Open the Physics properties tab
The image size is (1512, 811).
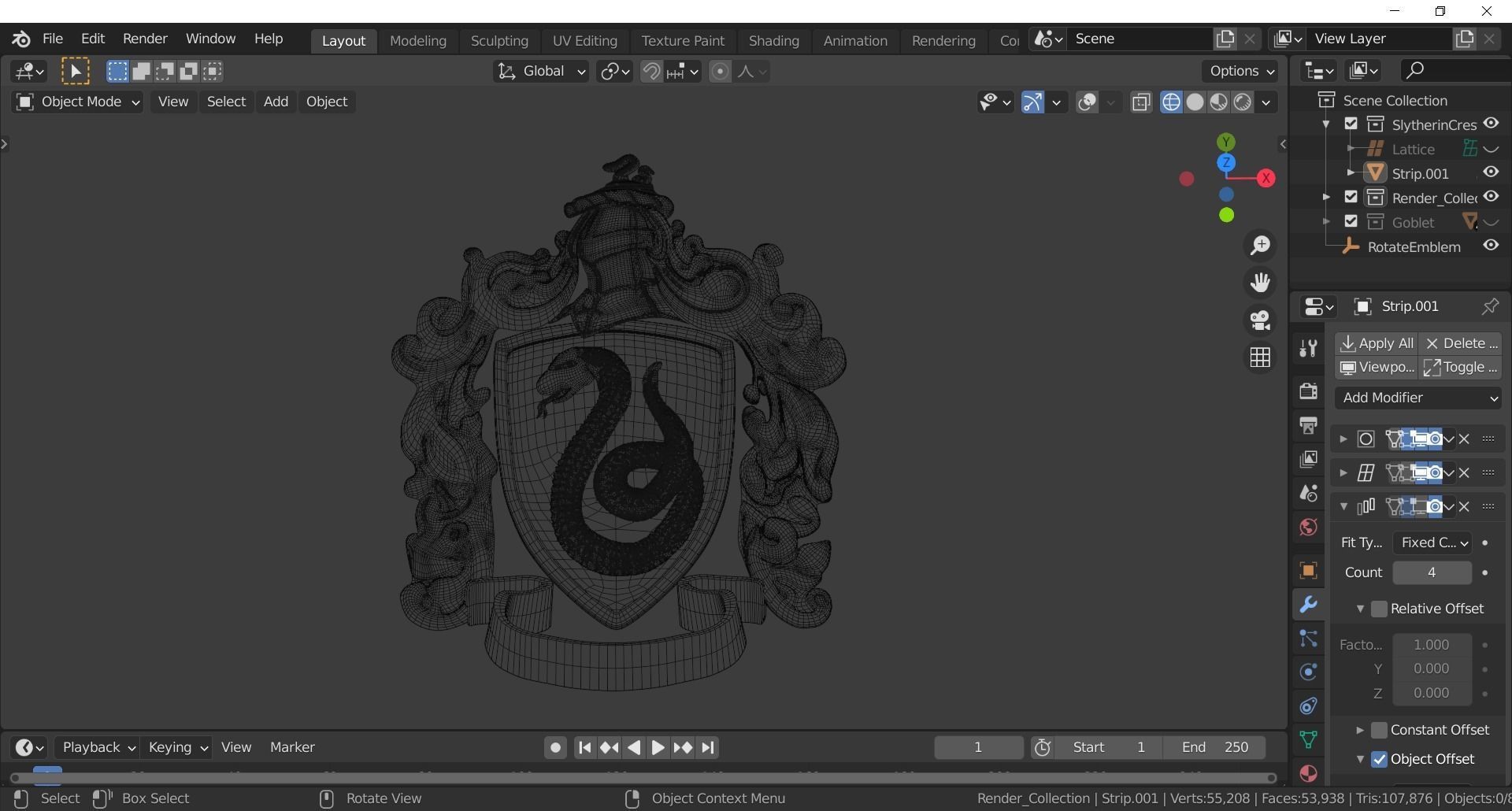tap(1308, 672)
